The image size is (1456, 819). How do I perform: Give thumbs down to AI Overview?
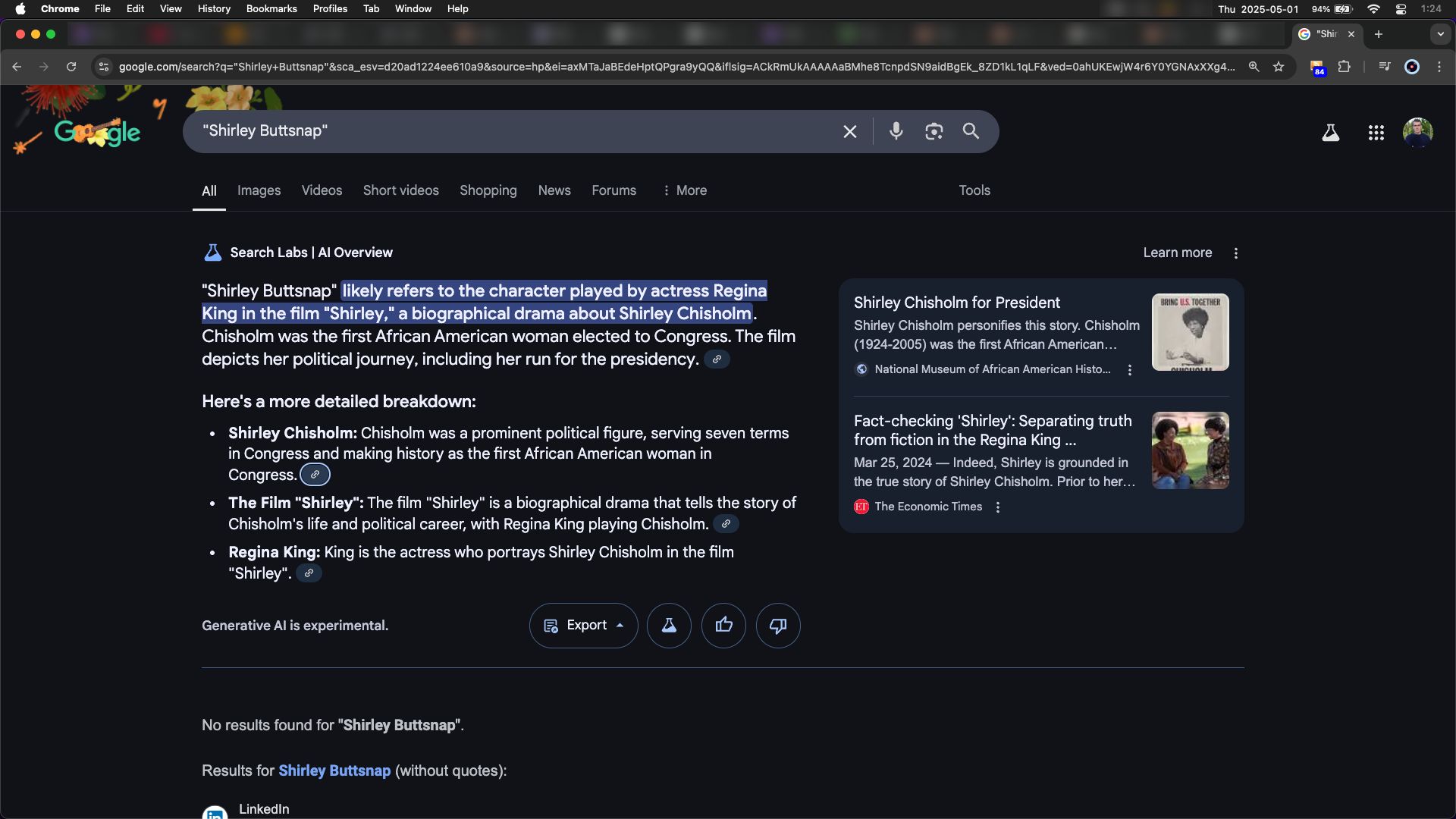coord(778,625)
